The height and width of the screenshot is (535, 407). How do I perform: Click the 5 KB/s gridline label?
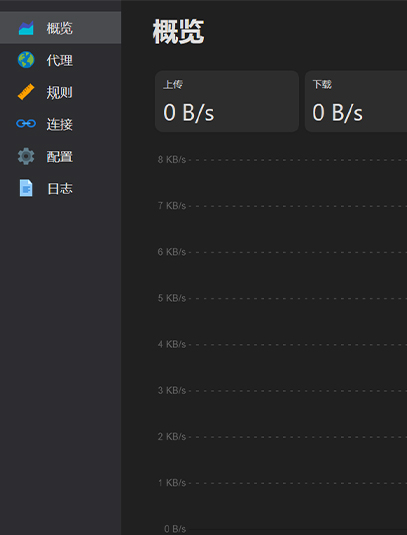[172, 298]
